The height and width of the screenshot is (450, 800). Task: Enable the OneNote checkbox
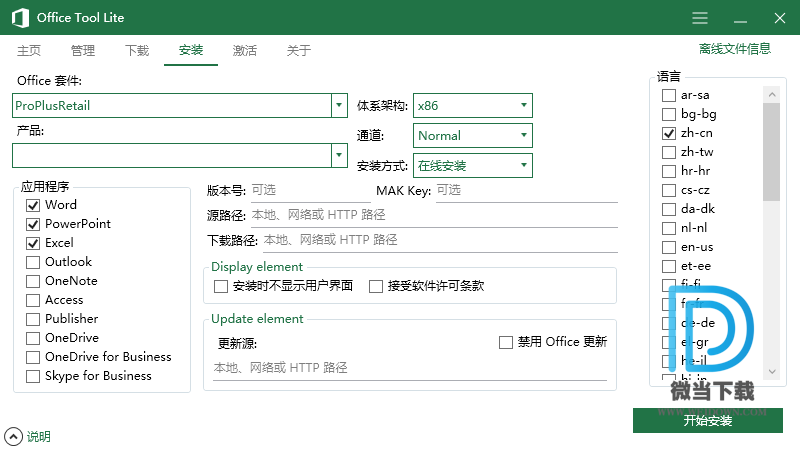[x=33, y=281]
